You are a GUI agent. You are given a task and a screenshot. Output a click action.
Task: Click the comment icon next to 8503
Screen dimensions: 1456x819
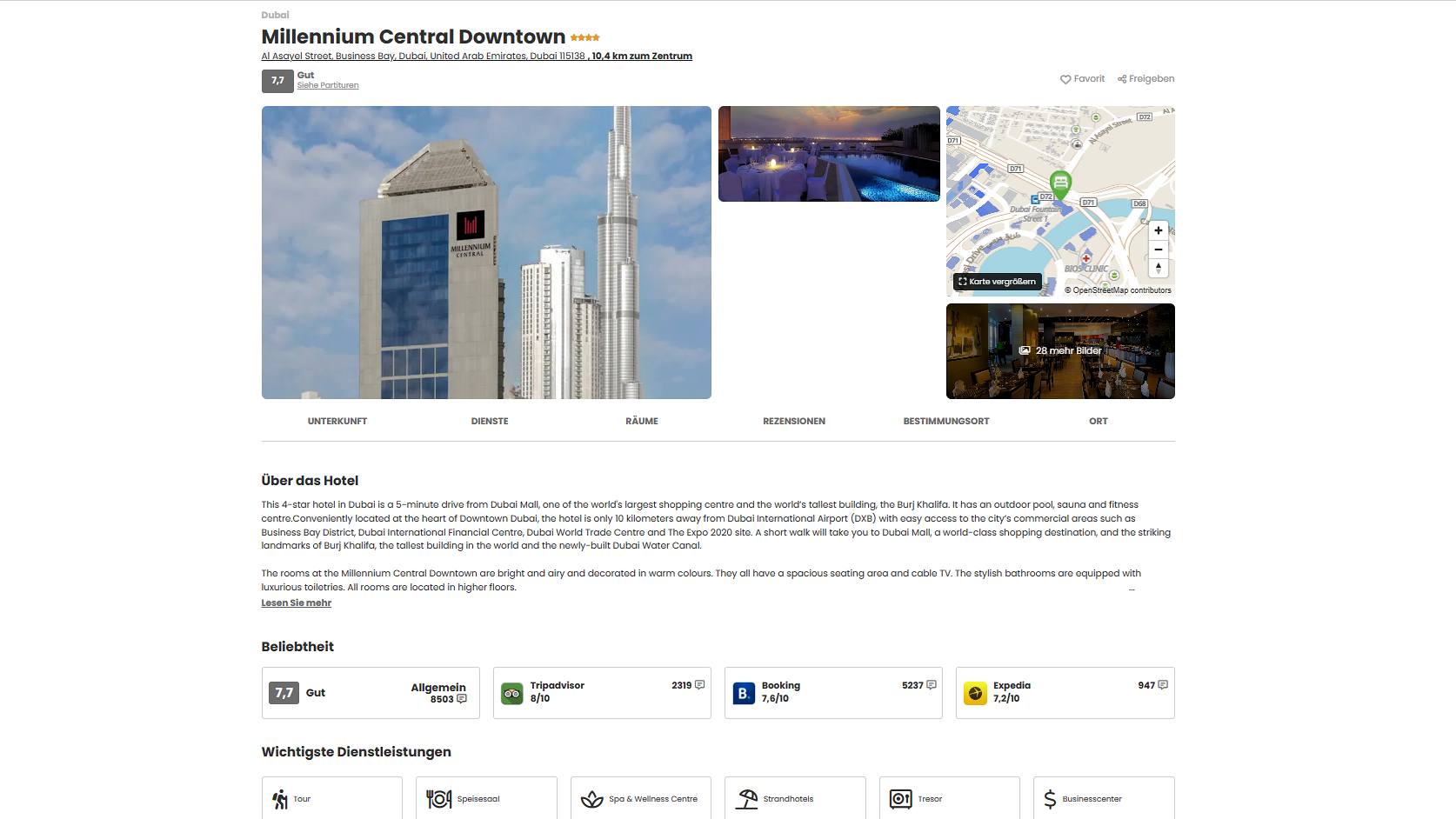tap(462, 699)
